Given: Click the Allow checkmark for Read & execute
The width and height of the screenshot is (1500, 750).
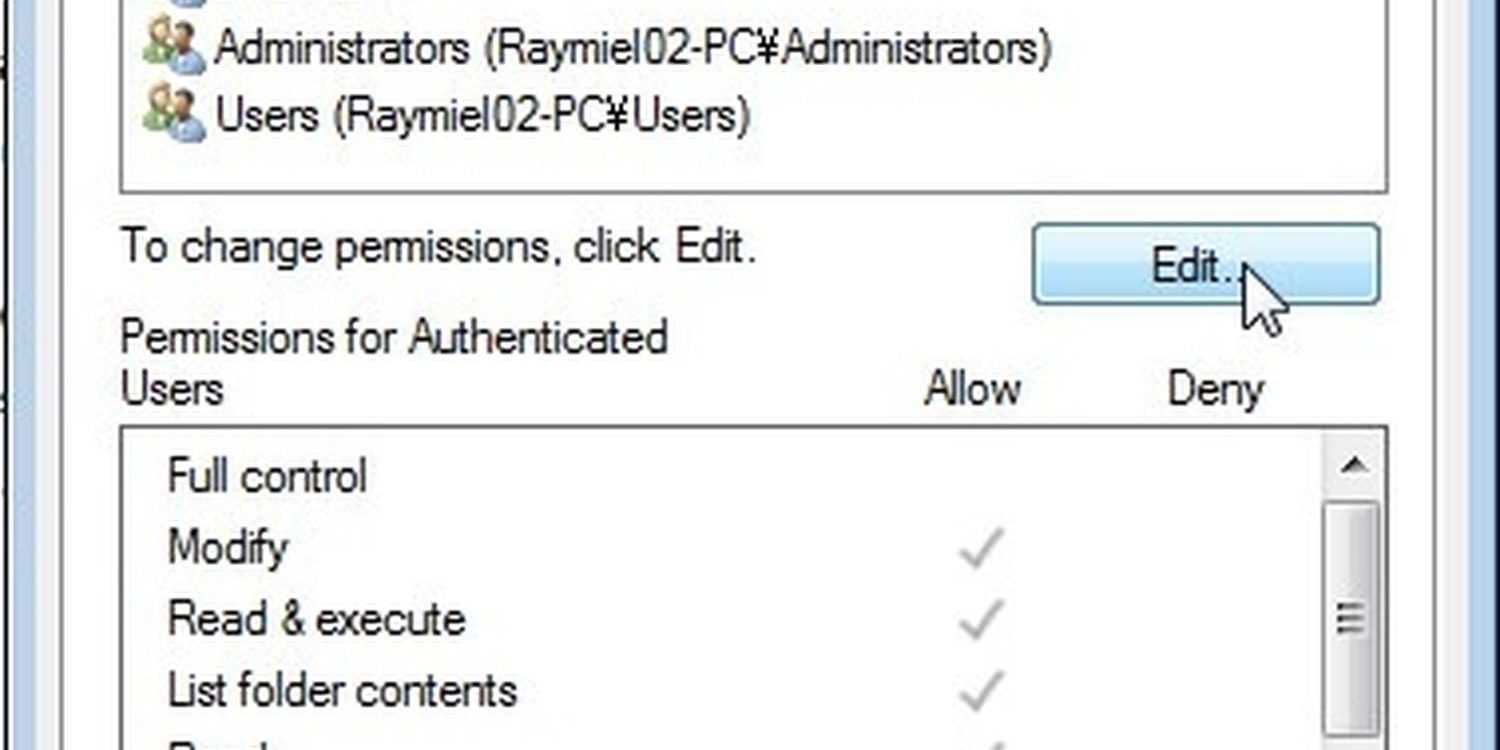Looking at the screenshot, I should tap(980, 619).
